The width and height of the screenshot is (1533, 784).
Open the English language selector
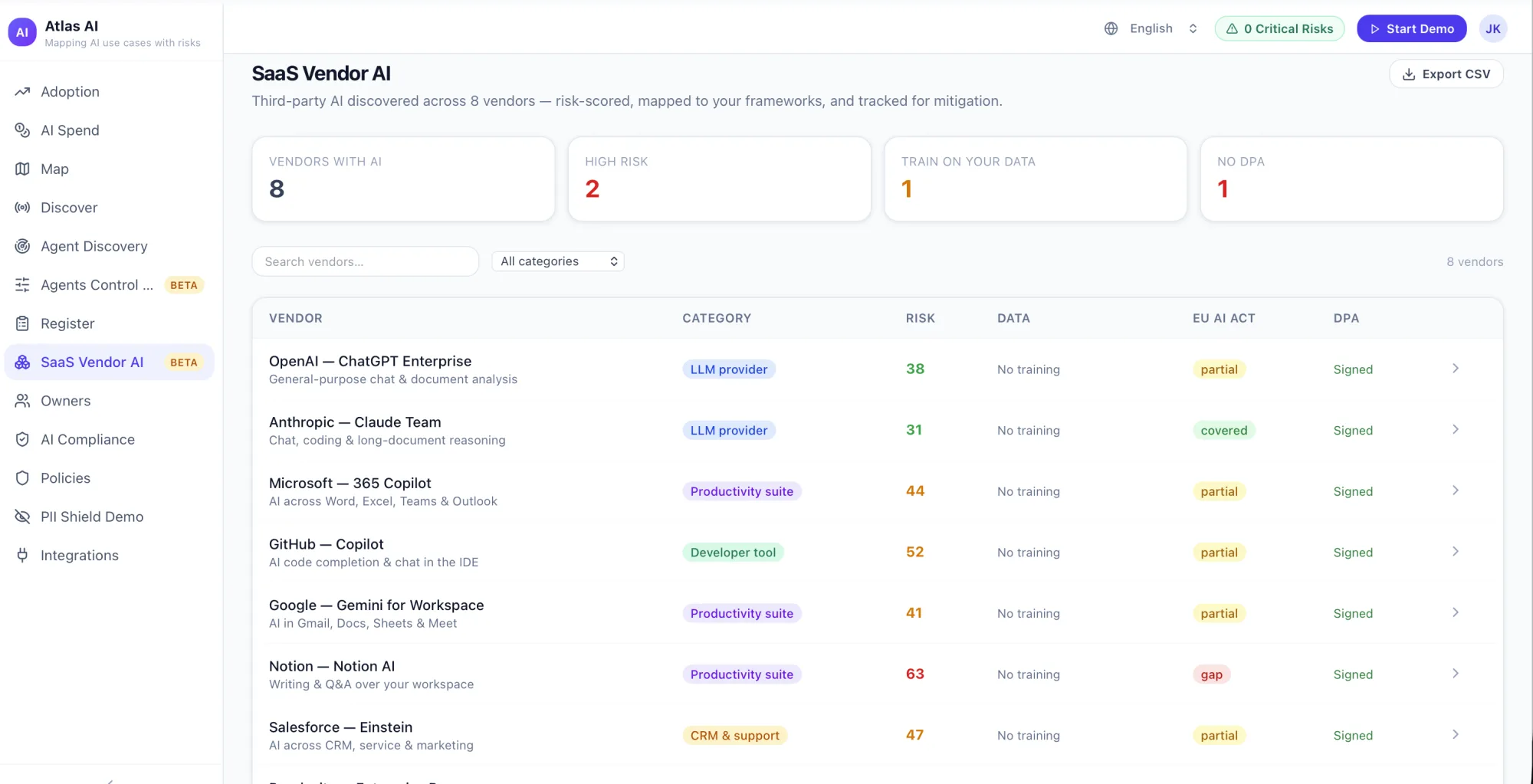click(x=1151, y=28)
